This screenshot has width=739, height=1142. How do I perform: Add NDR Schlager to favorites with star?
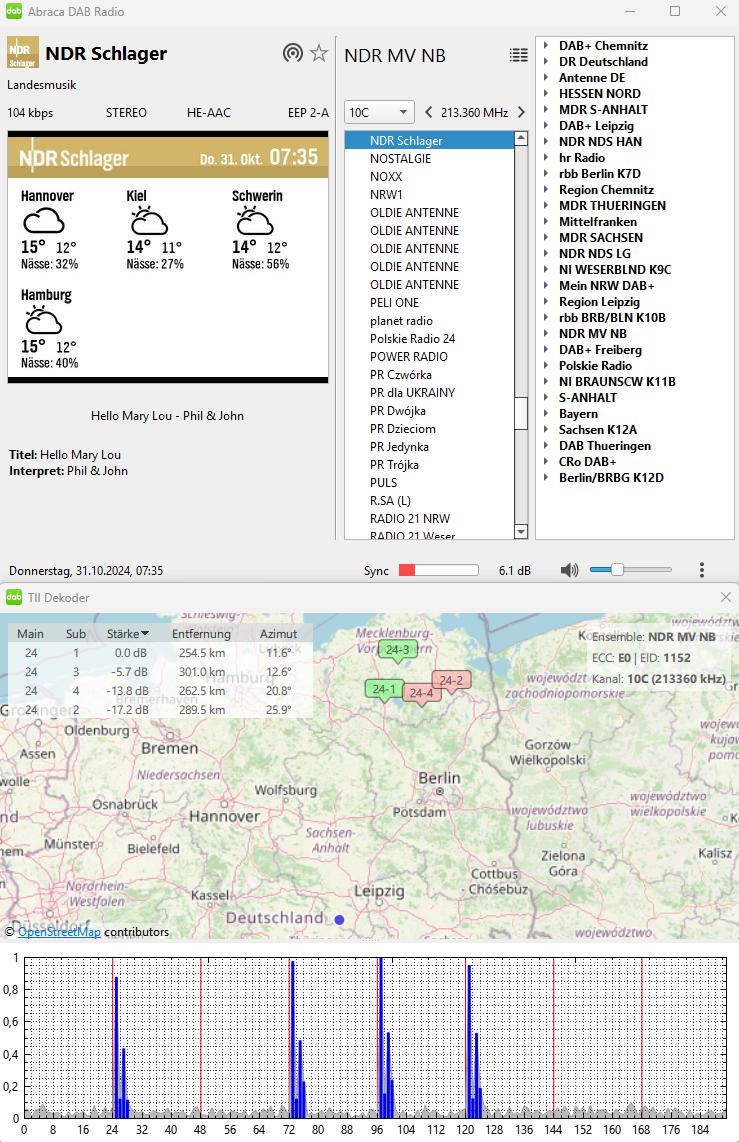pos(319,53)
